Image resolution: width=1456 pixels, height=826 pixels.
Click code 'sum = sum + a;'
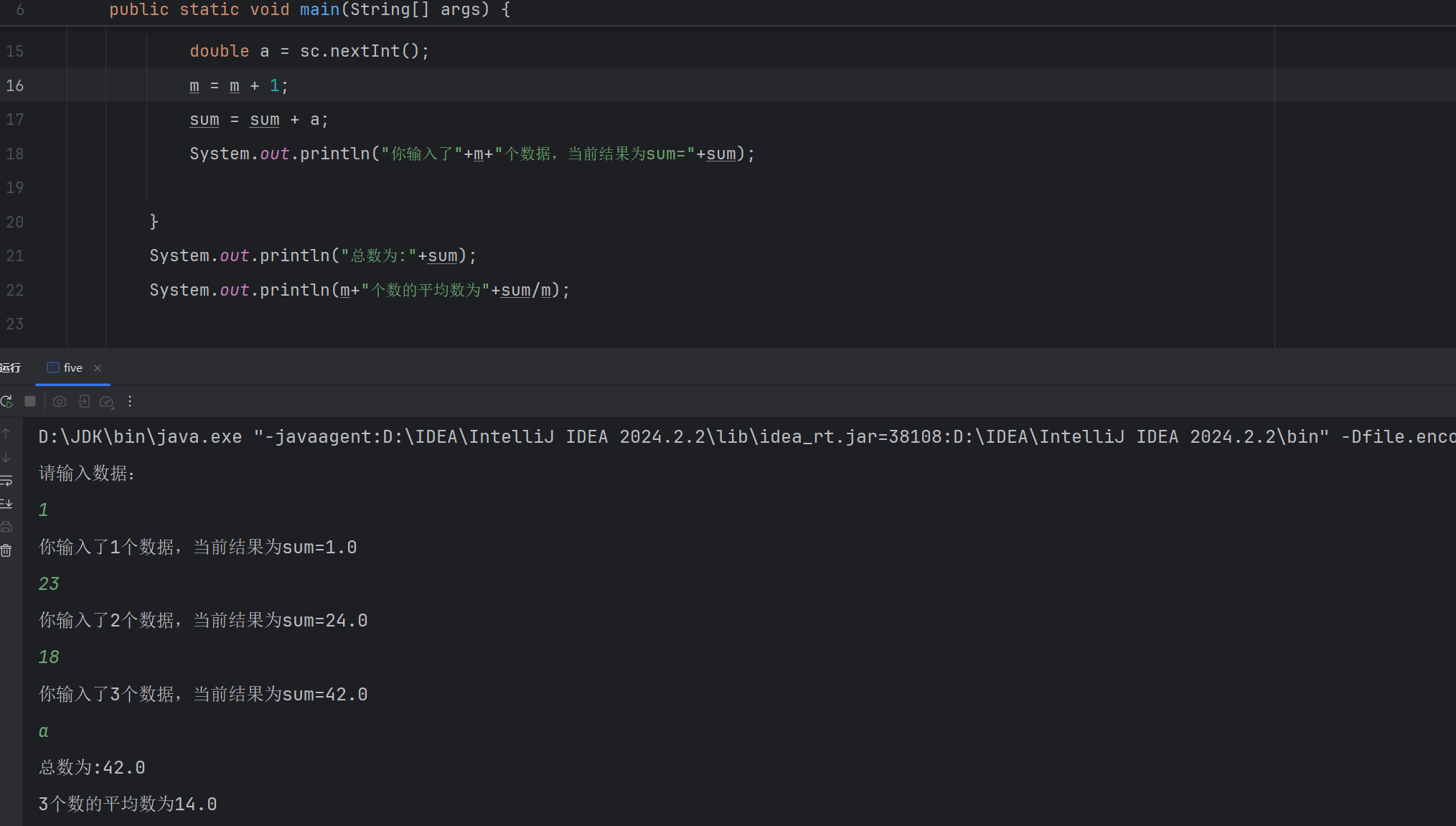pyautogui.click(x=259, y=120)
